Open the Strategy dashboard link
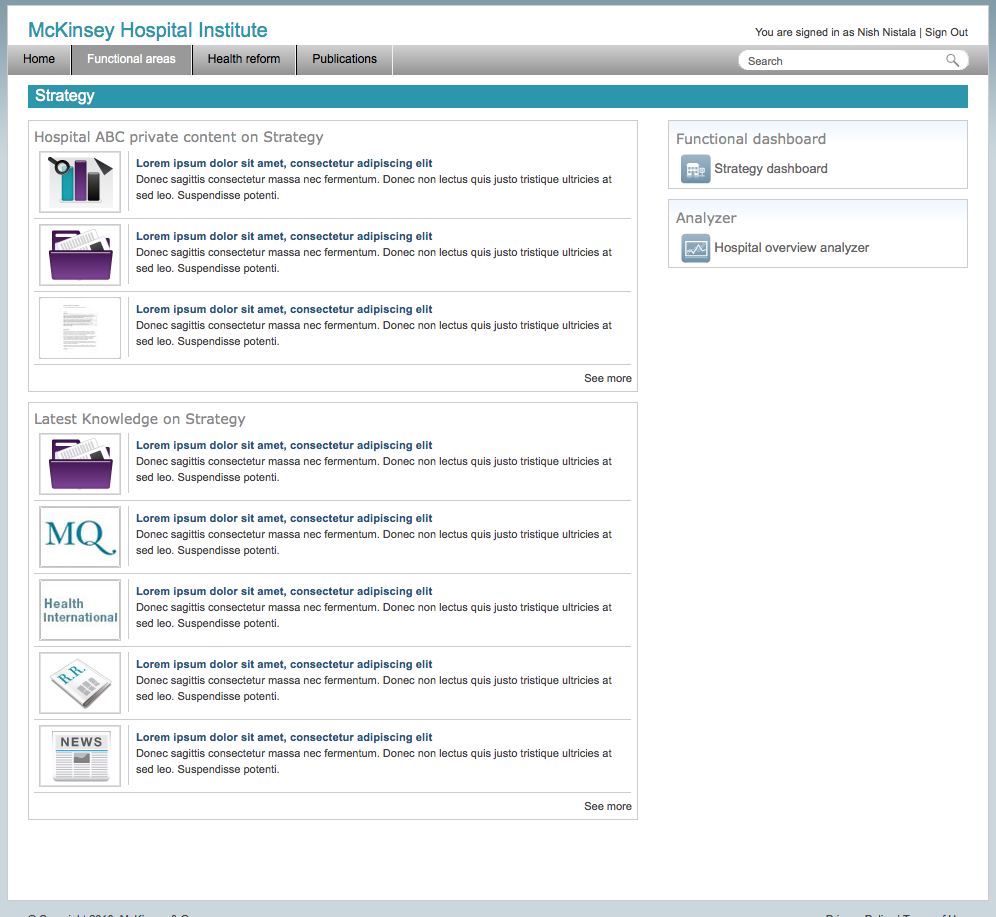This screenshot has height=917, width=996. pos(771,169)
